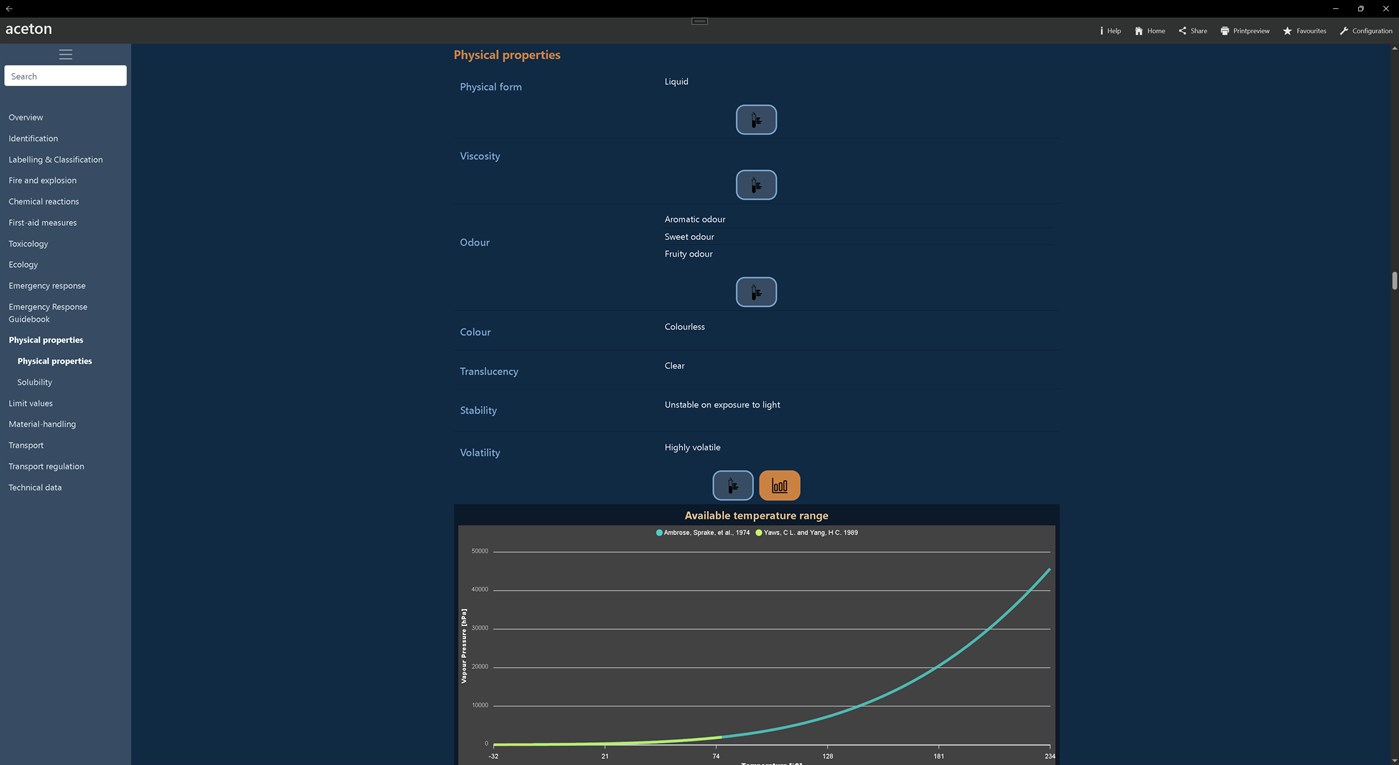Click lab-value icon under Odour

[x=756, y=292]
